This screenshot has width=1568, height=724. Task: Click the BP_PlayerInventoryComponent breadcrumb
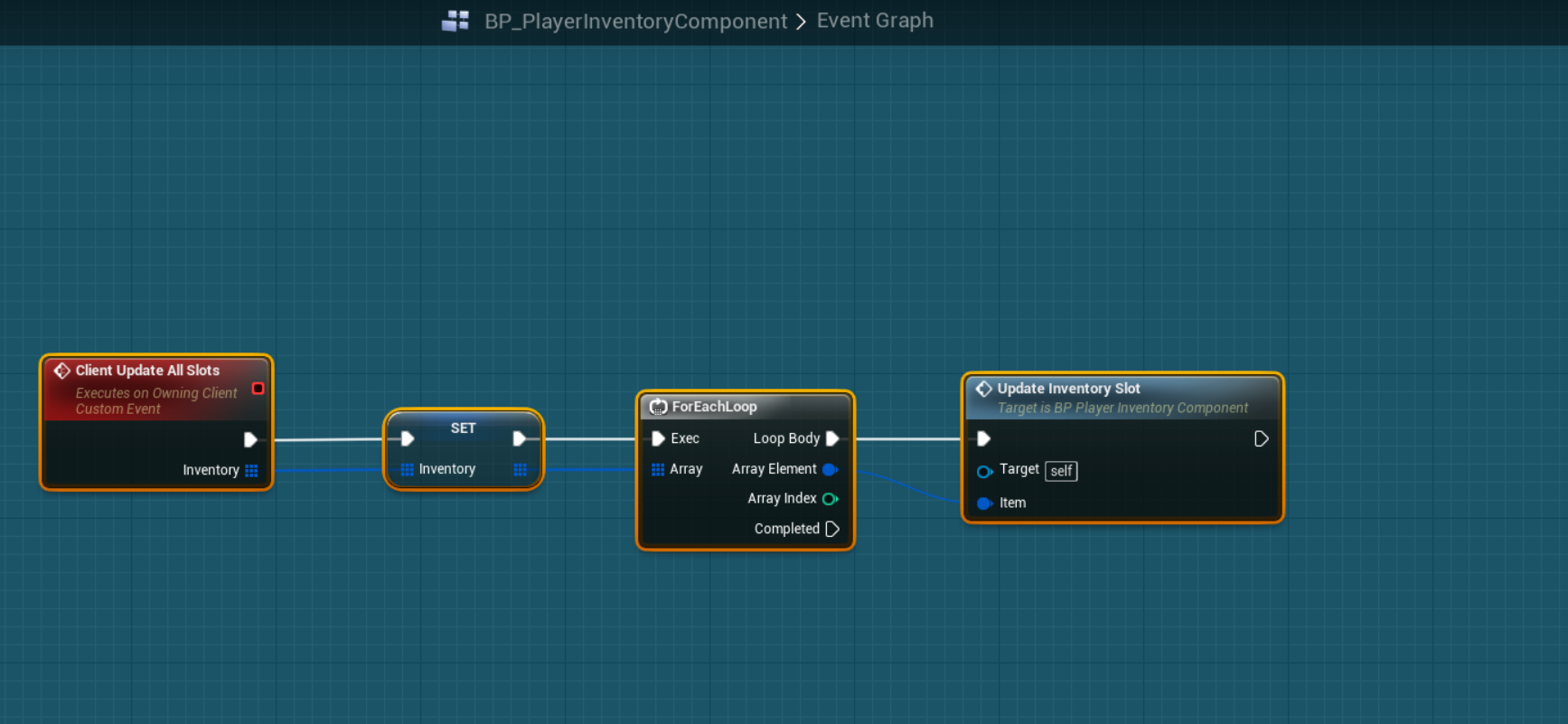click(x=635, y=21)
